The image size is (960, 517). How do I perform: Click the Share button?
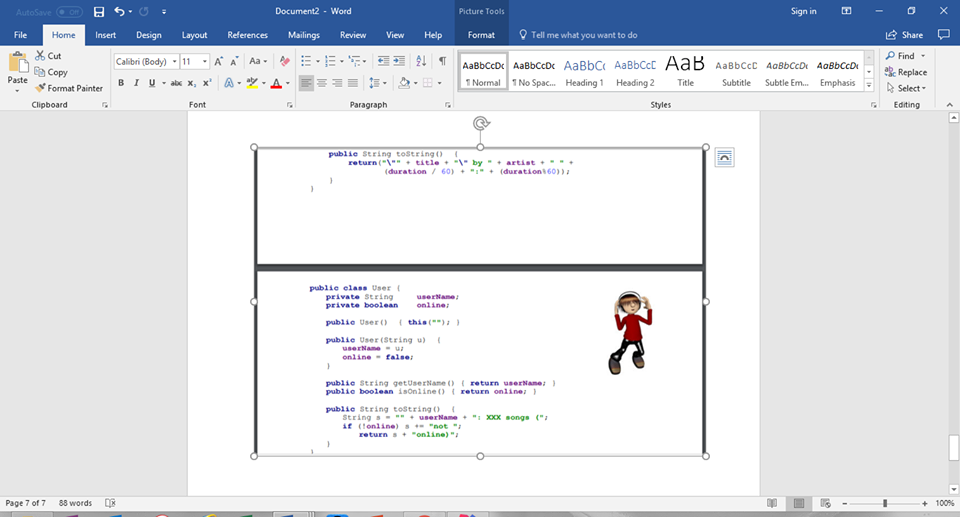[x=904, y=35]
